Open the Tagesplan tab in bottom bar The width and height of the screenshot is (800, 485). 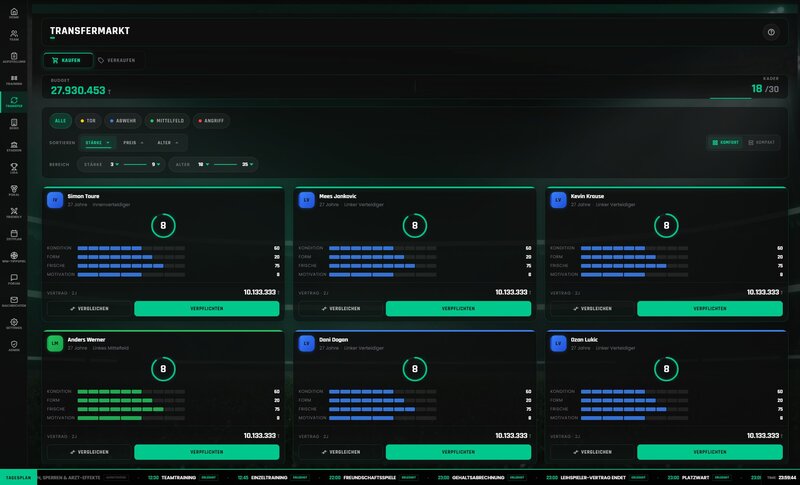point(18,477)
